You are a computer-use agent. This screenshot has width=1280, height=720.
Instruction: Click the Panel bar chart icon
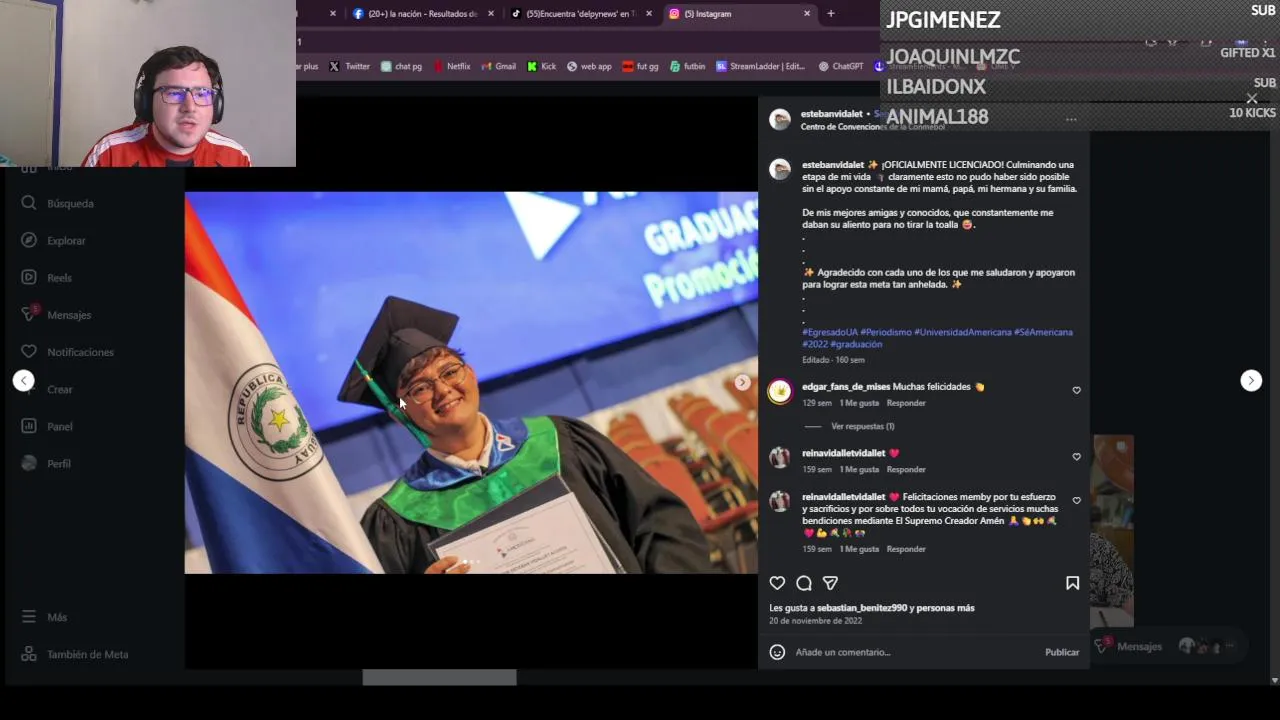tap(29, 426)
